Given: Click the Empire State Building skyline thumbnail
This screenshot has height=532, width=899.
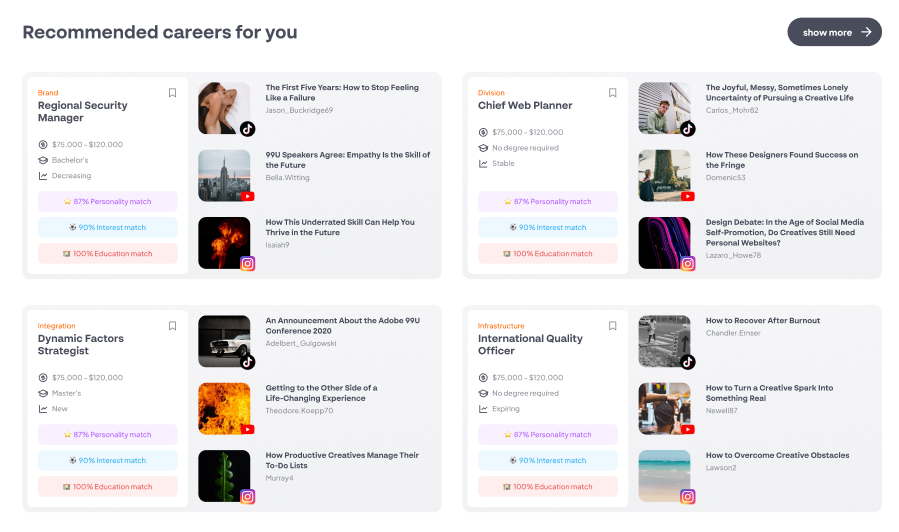Looking at the screenshot, I should (224, 175).
